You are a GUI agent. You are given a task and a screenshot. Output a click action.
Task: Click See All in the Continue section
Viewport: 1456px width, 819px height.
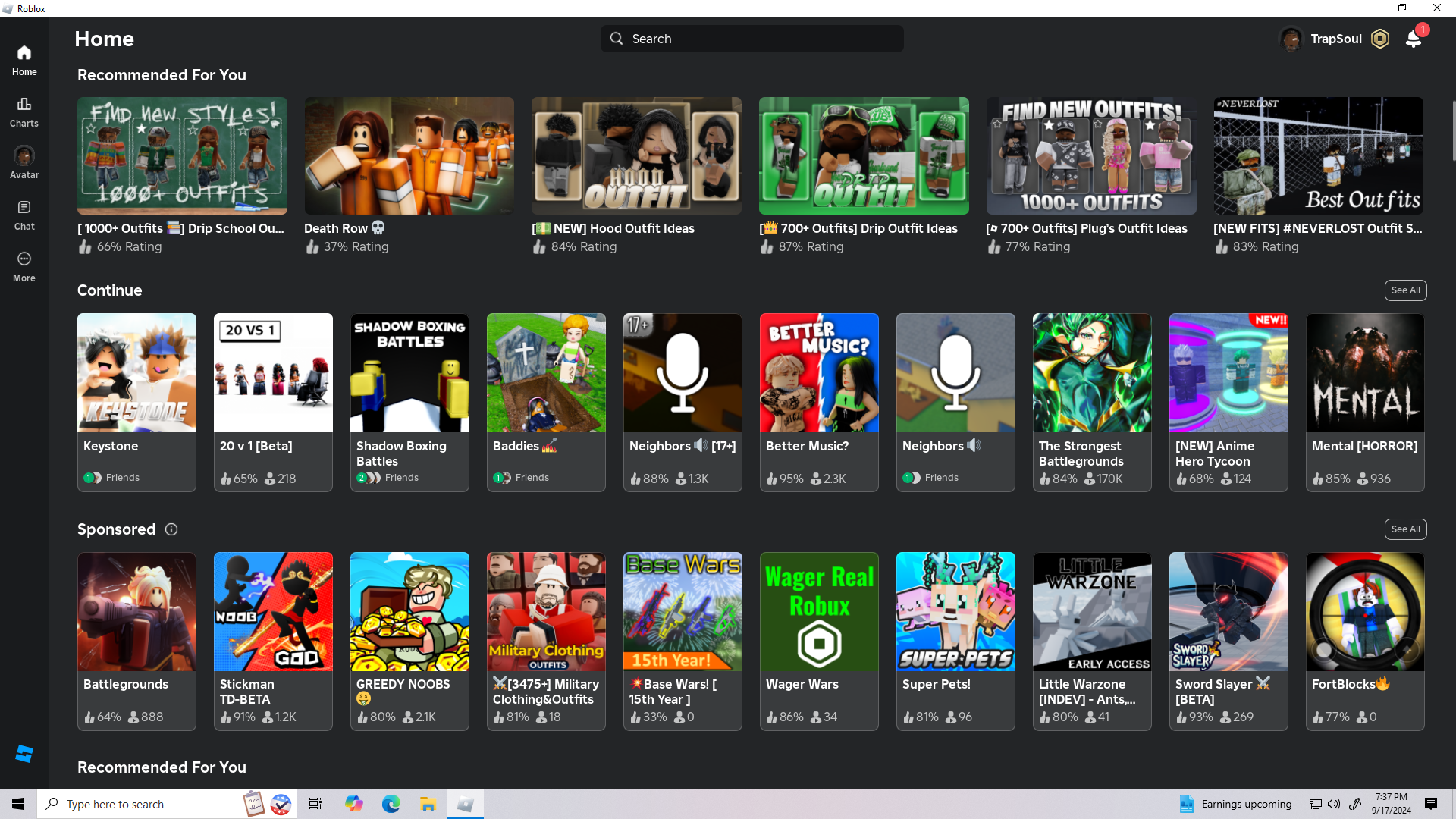[x=1405, y=290]
